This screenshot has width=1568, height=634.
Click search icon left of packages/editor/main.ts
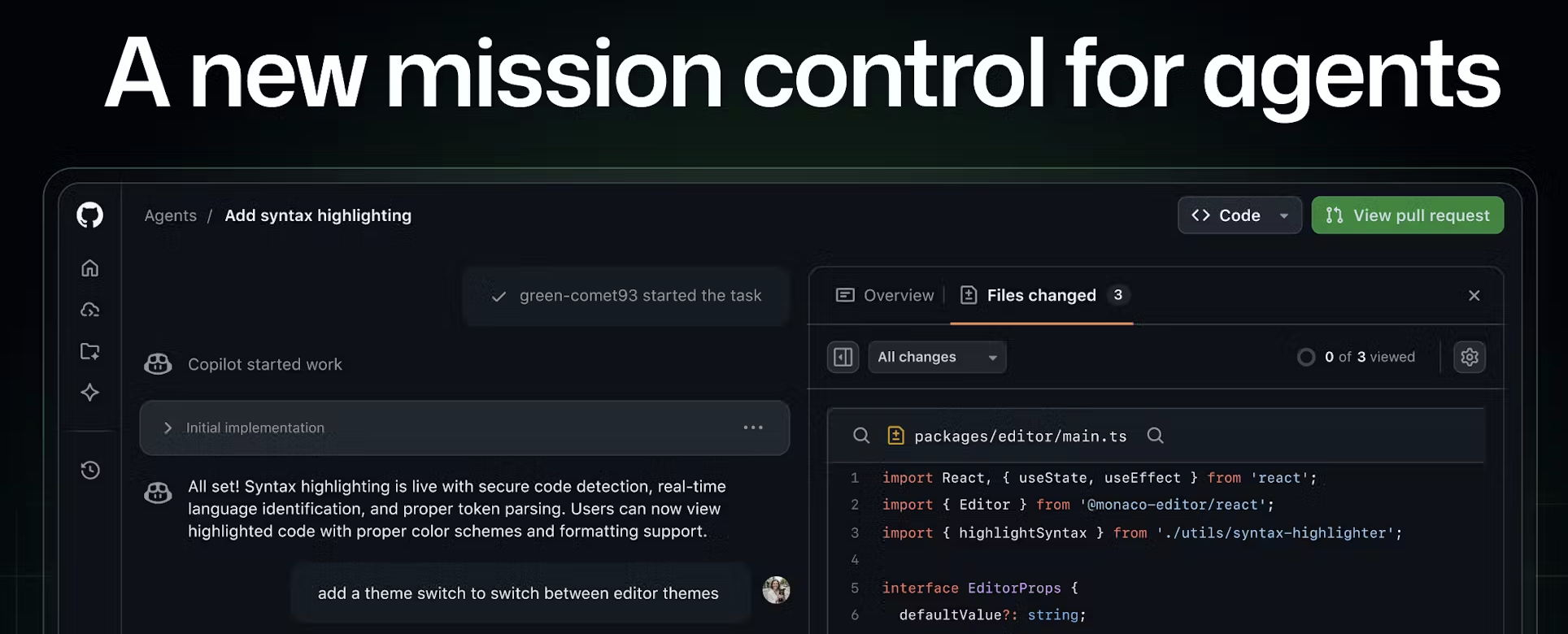[861, 436]
